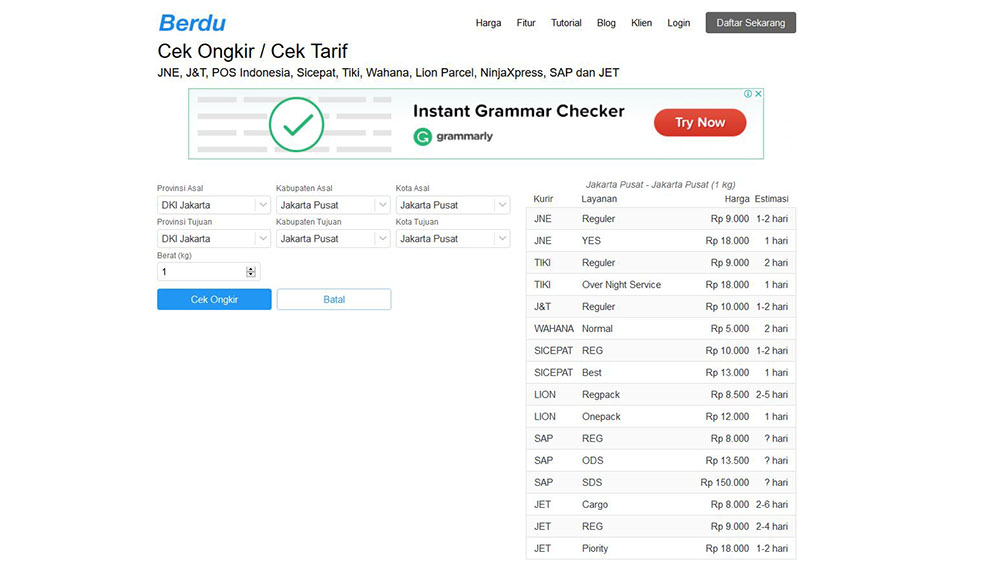Open the Kota Asal dropdown
This screenshot has height=566, width=1000.
tap(452, 205)
